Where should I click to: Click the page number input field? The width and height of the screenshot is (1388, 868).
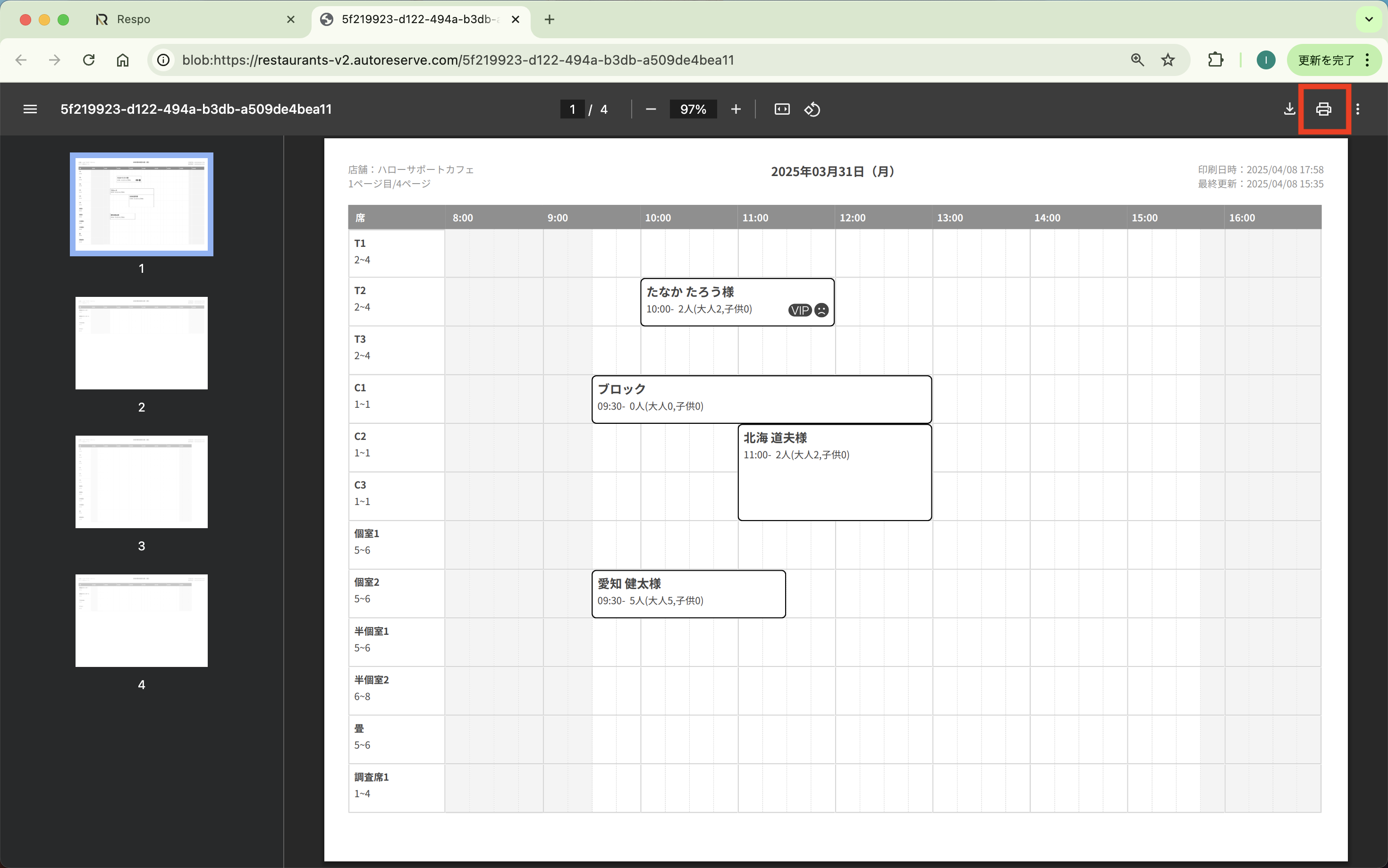point(572,109)
